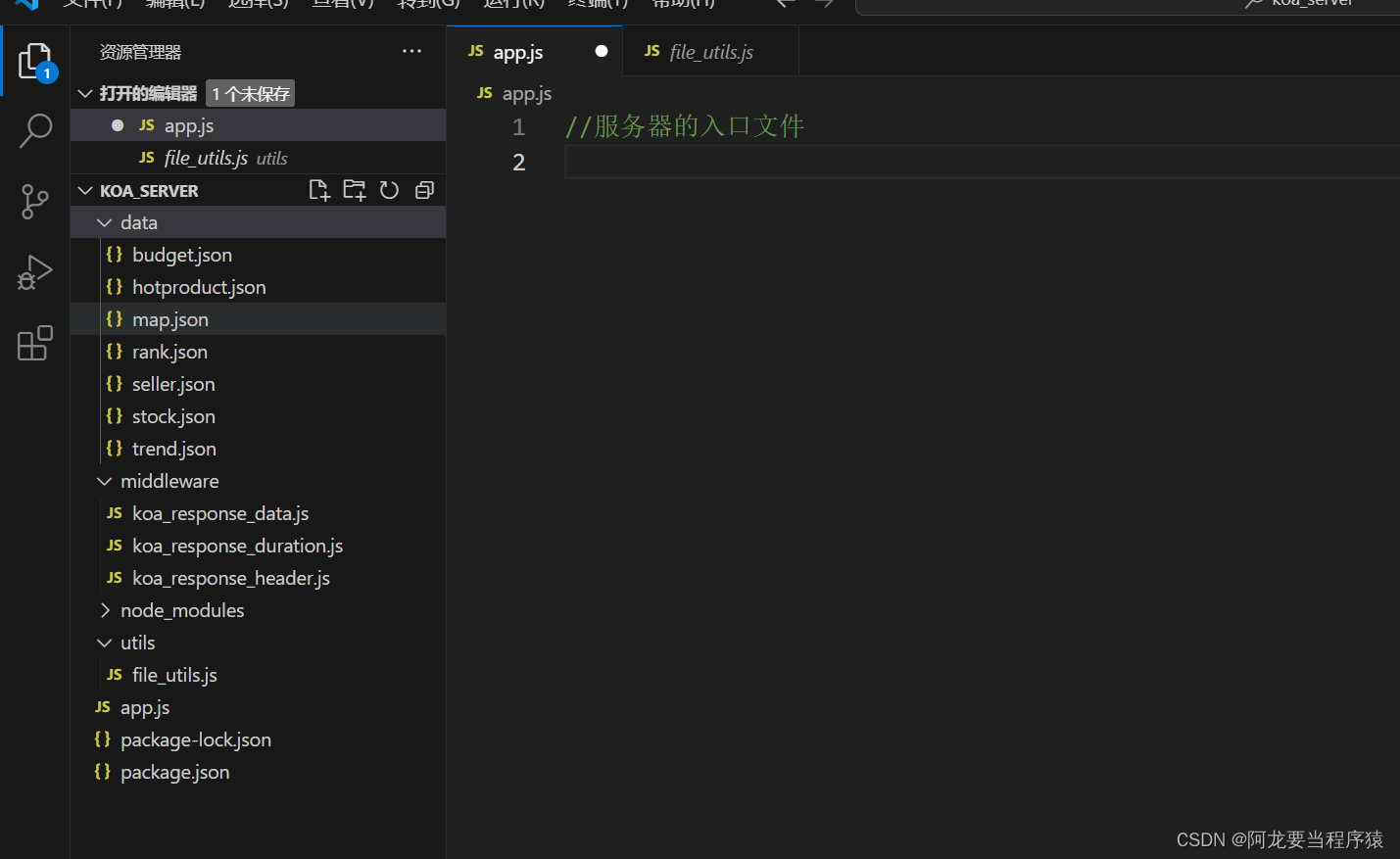Select app.js in open editors list

[x=259, y=125]
